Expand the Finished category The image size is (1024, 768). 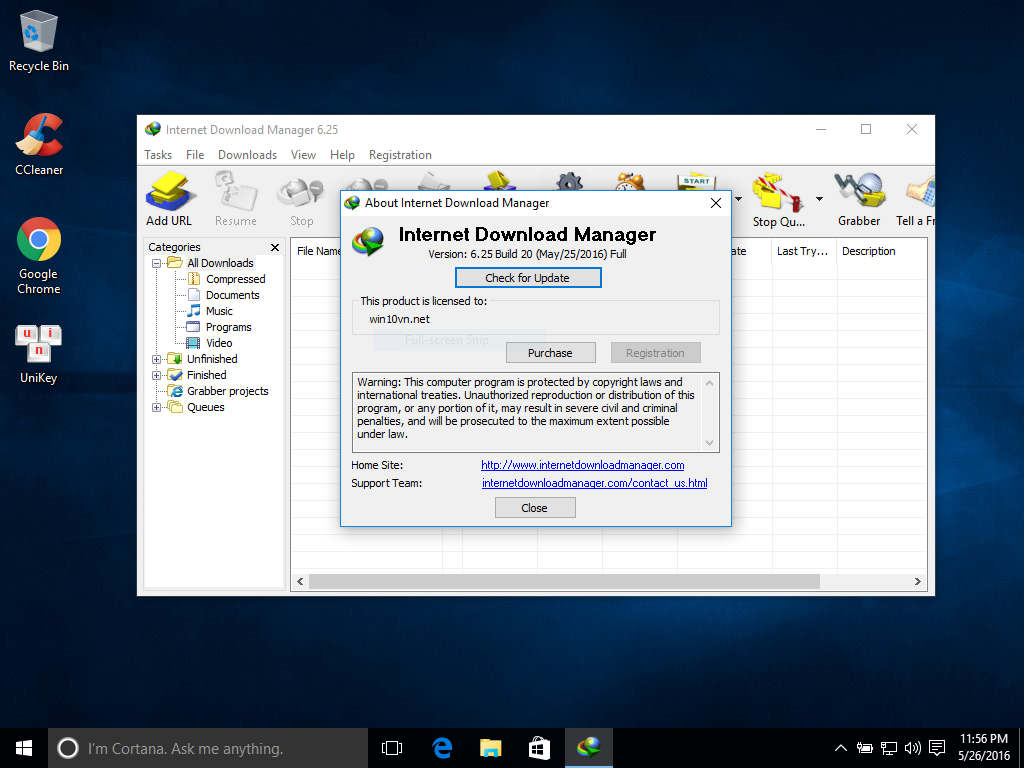[x=156, y=376]
